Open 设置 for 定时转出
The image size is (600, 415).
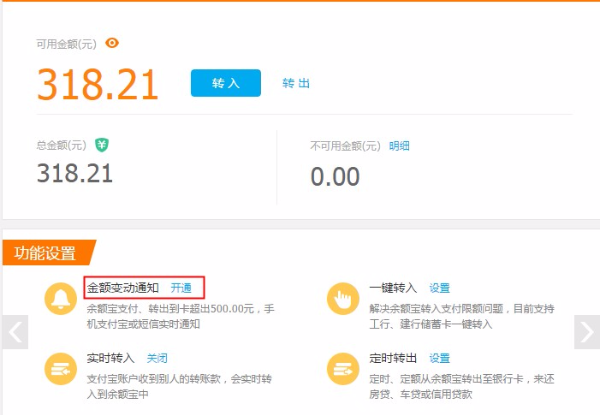pyautogui.click(x=440, y=358)
